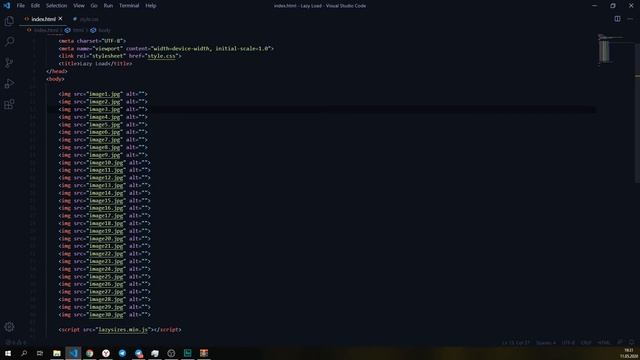Open the File menu
640x360 pixels.
tap(20, 6)
